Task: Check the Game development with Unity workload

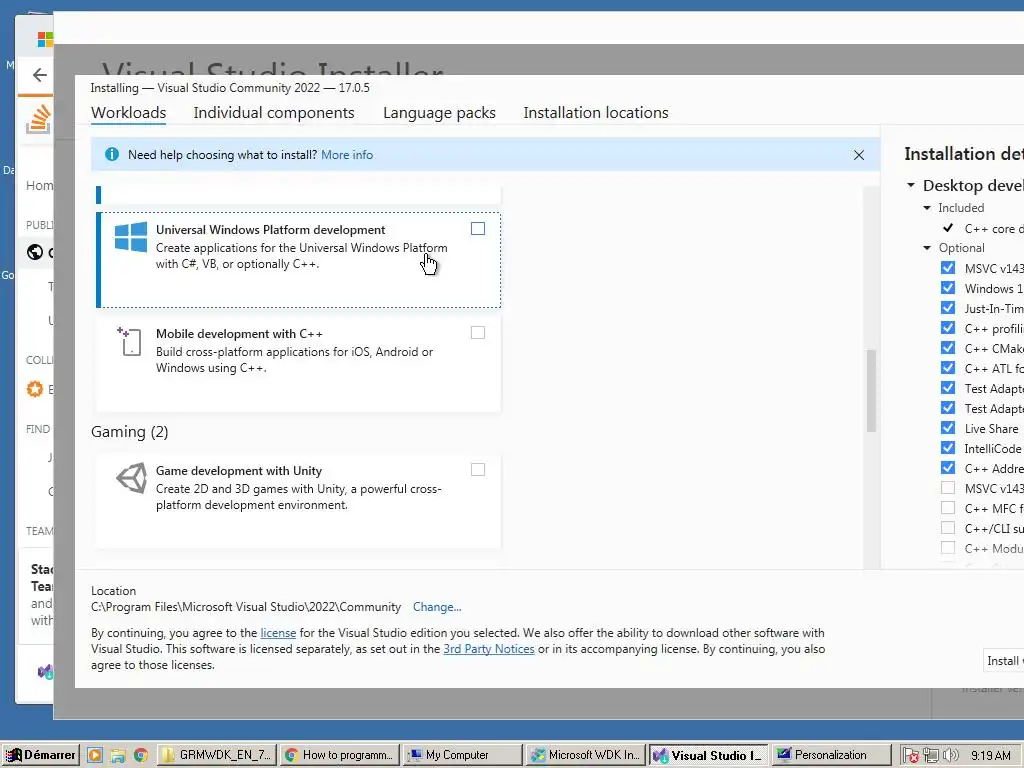Action: [x=478, y=470]
